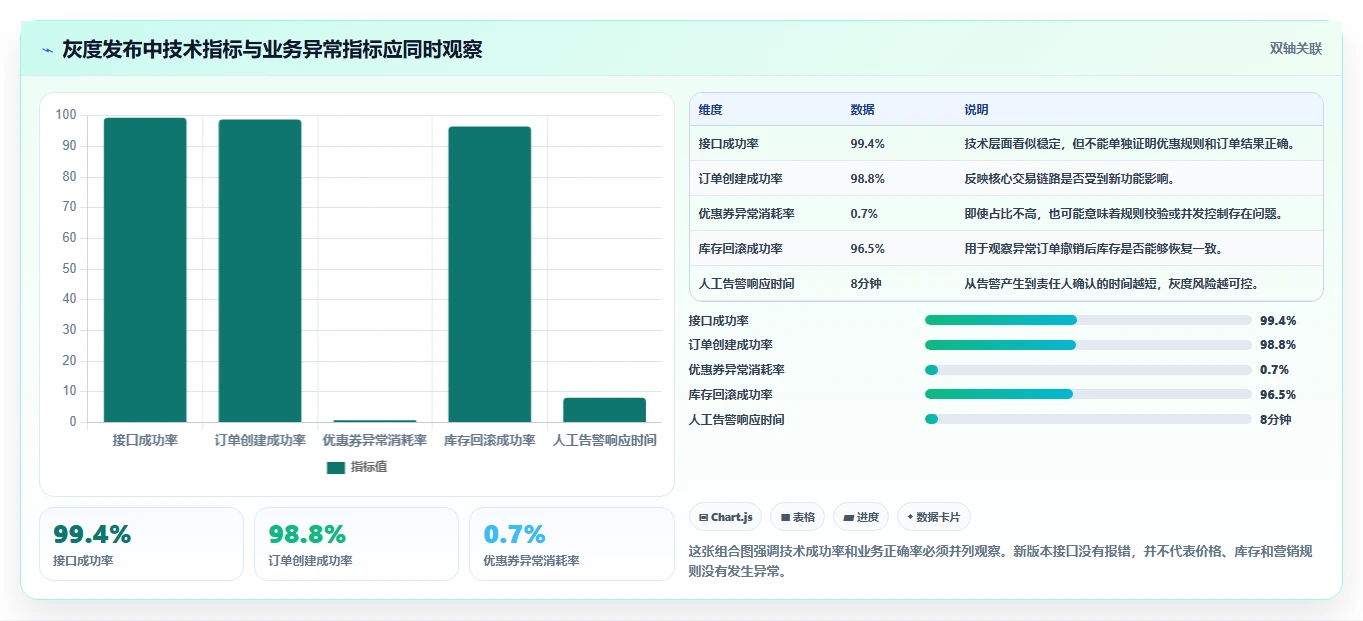1363x621 pixels.
Task: Open the 0.7% 优惠券异常消耗率 data card
Action: click(x=572, y=544)
